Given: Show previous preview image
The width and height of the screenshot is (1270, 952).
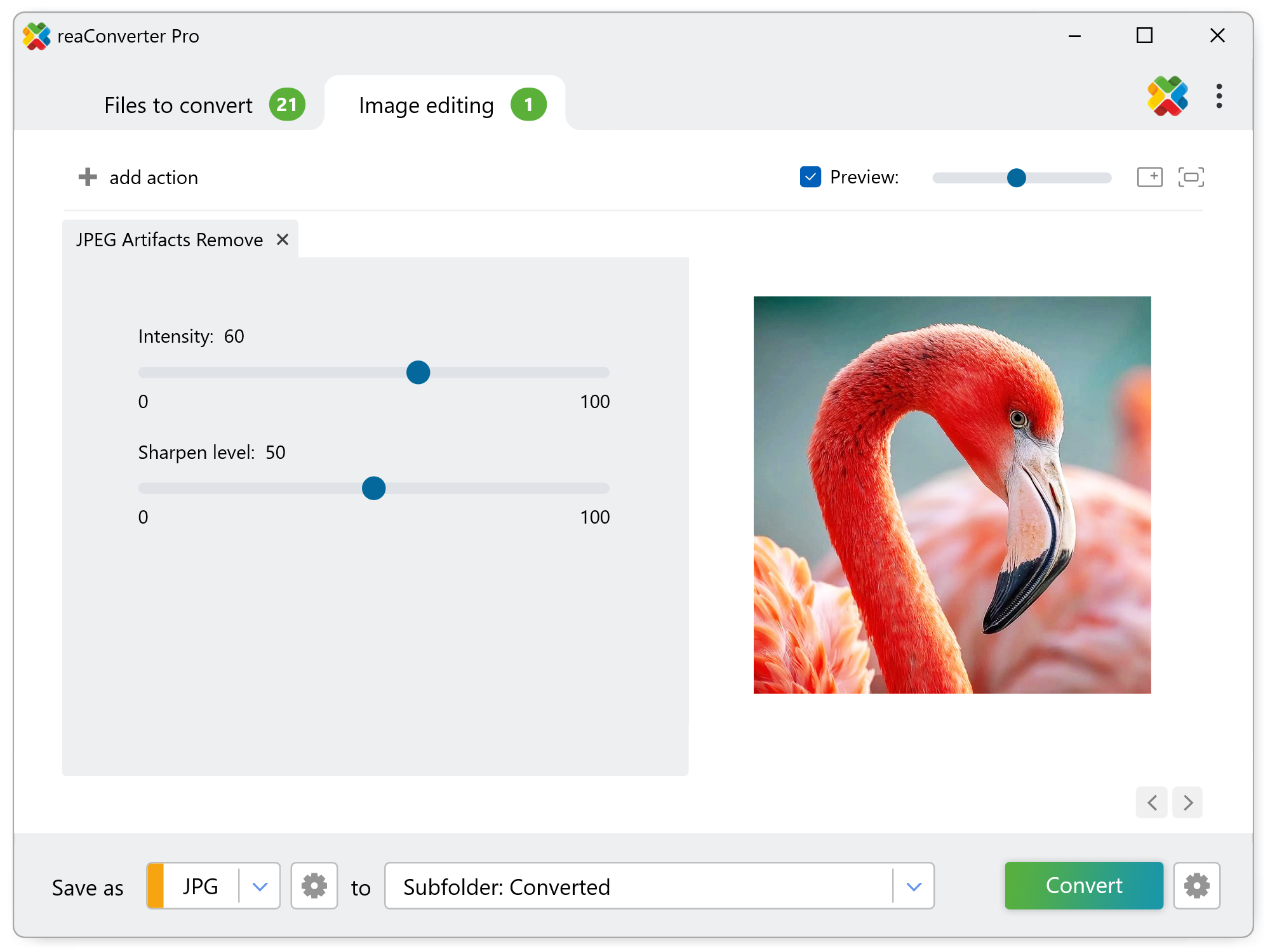Looking at the screenshot, I should point(1151,803).
